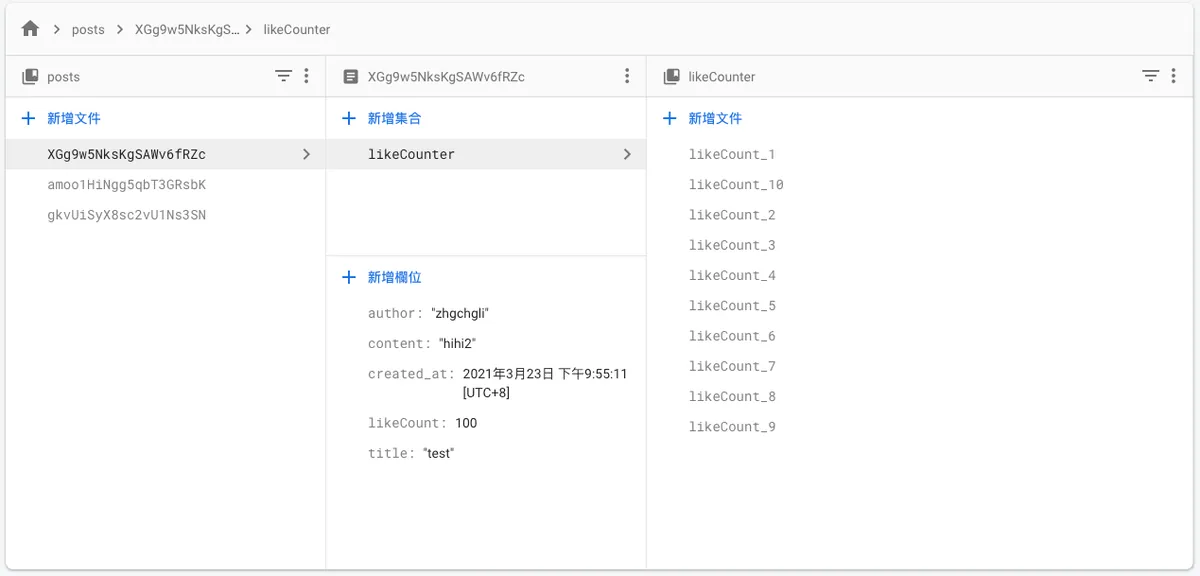The width and height of the screenshot is (1200, 576).
Task: Click truncated XGg9w5NksKgS… breadcrumb link
Action: (187, 29)
